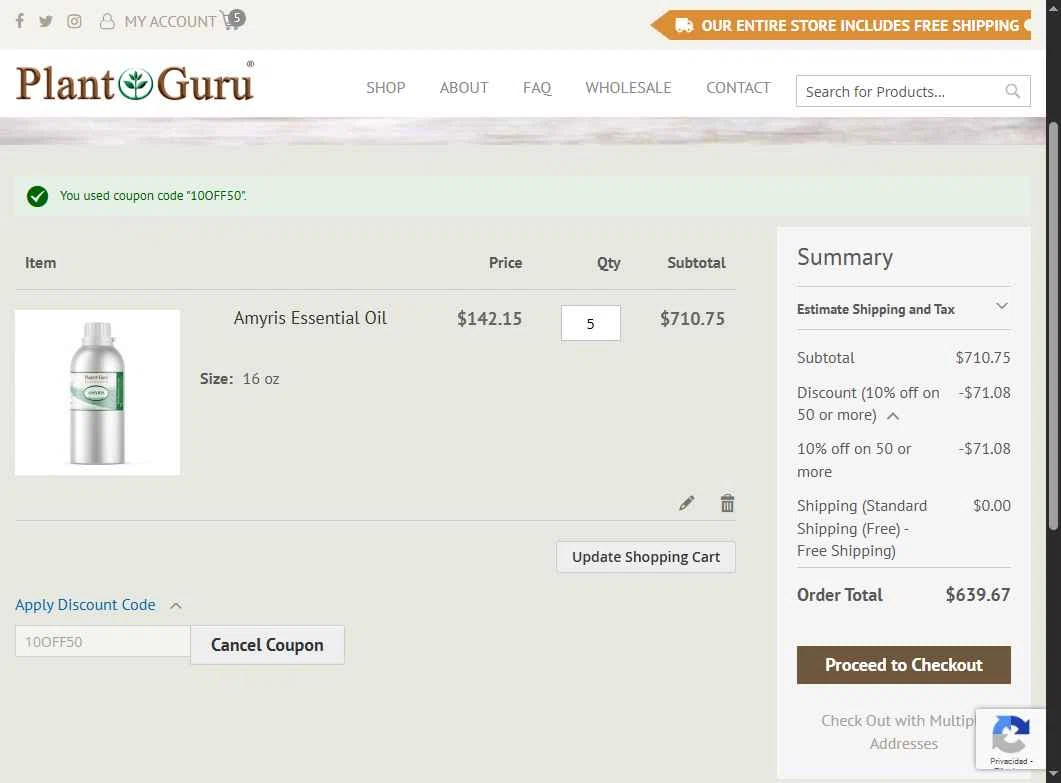Image resolution: width=1061 pixels, height=783 pixels.
Task: Open the Instagram social link
Action: click(x=74, y=21)
